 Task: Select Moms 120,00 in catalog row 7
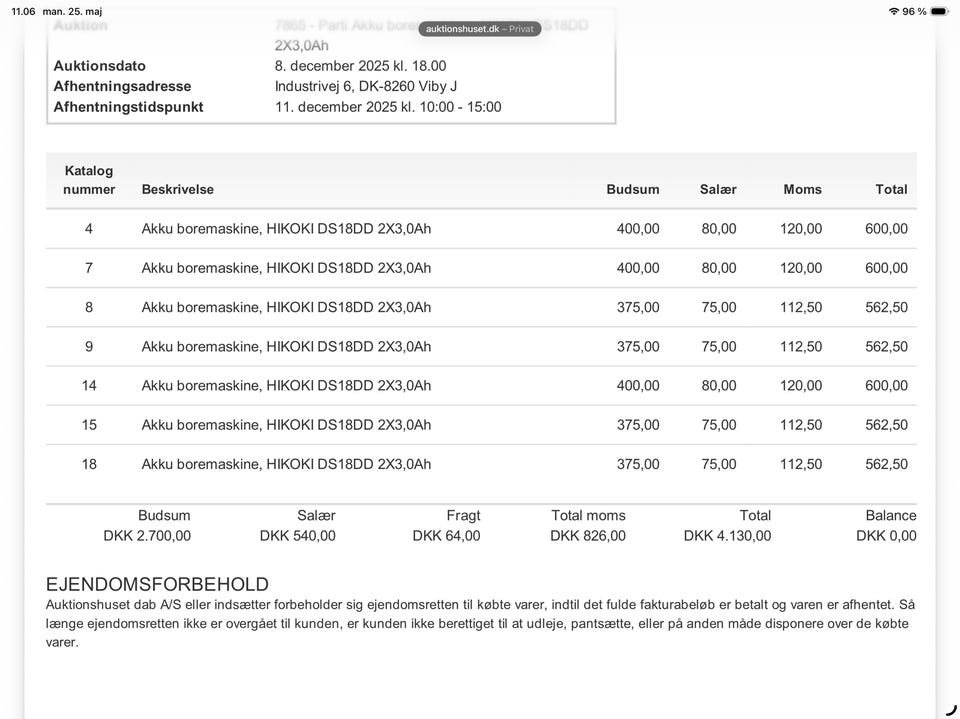801,268
